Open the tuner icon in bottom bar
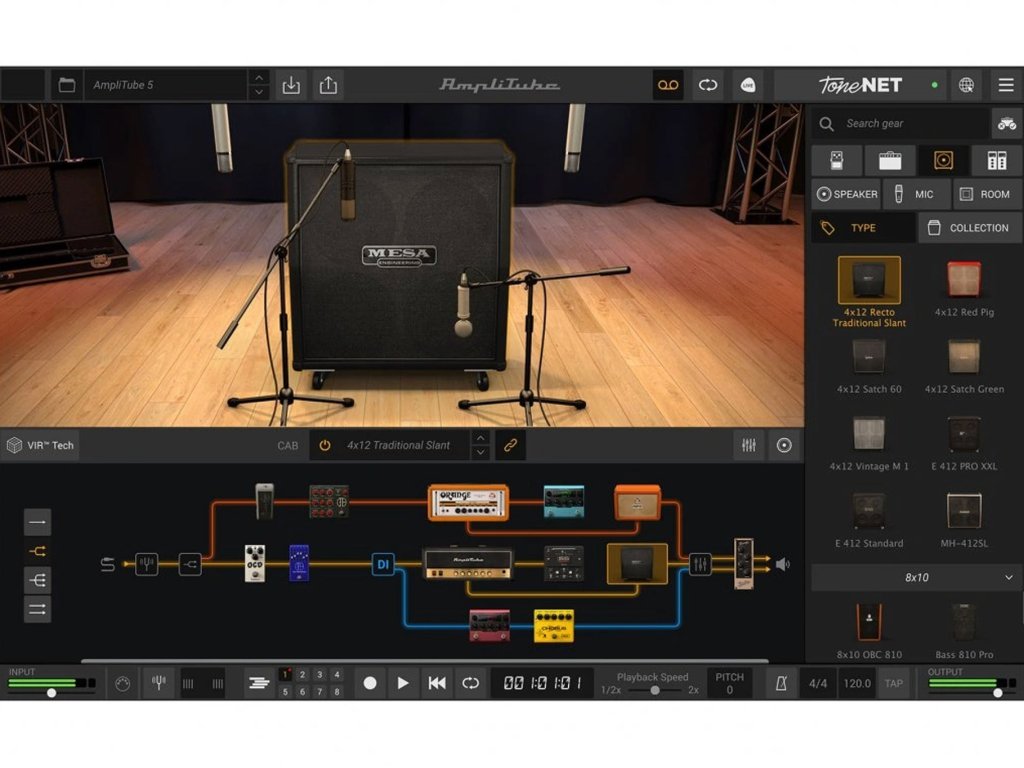This screenshot has height=768, width=1024. point(158,683)
